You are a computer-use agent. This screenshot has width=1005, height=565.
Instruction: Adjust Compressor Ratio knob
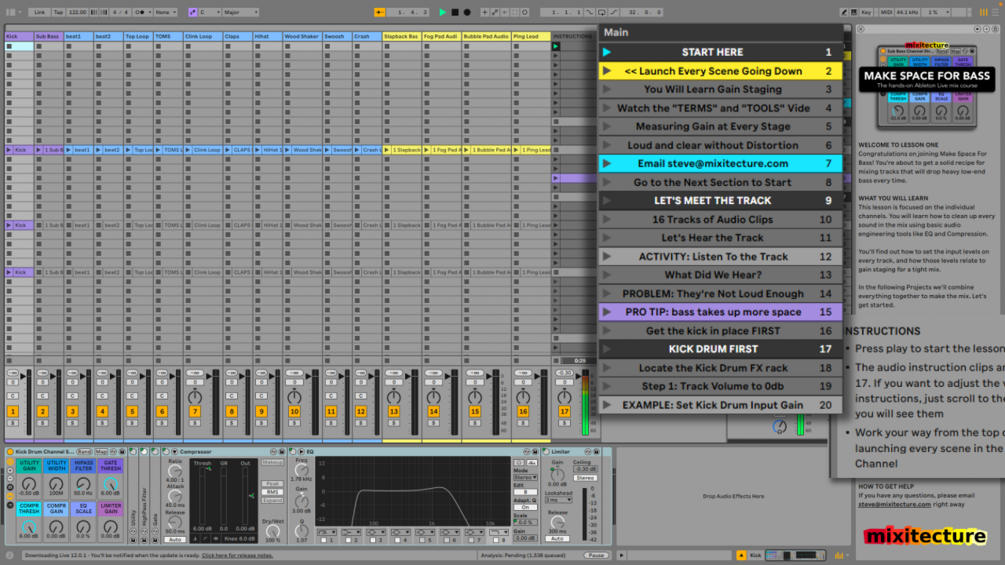coord(174,471)
